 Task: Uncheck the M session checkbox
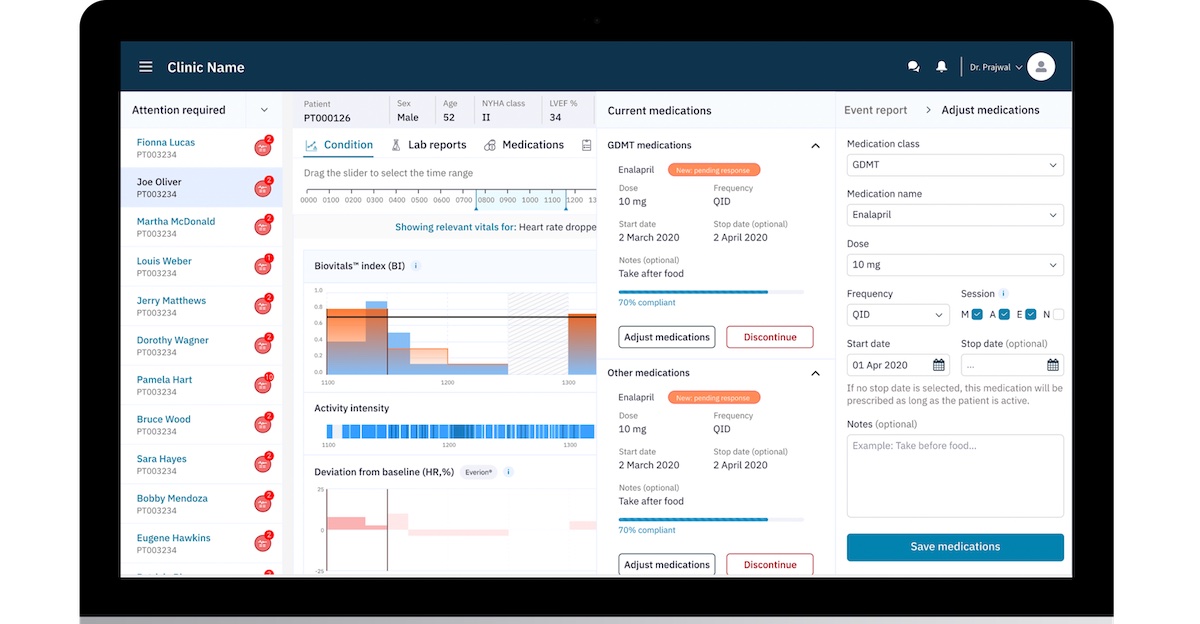977,314
